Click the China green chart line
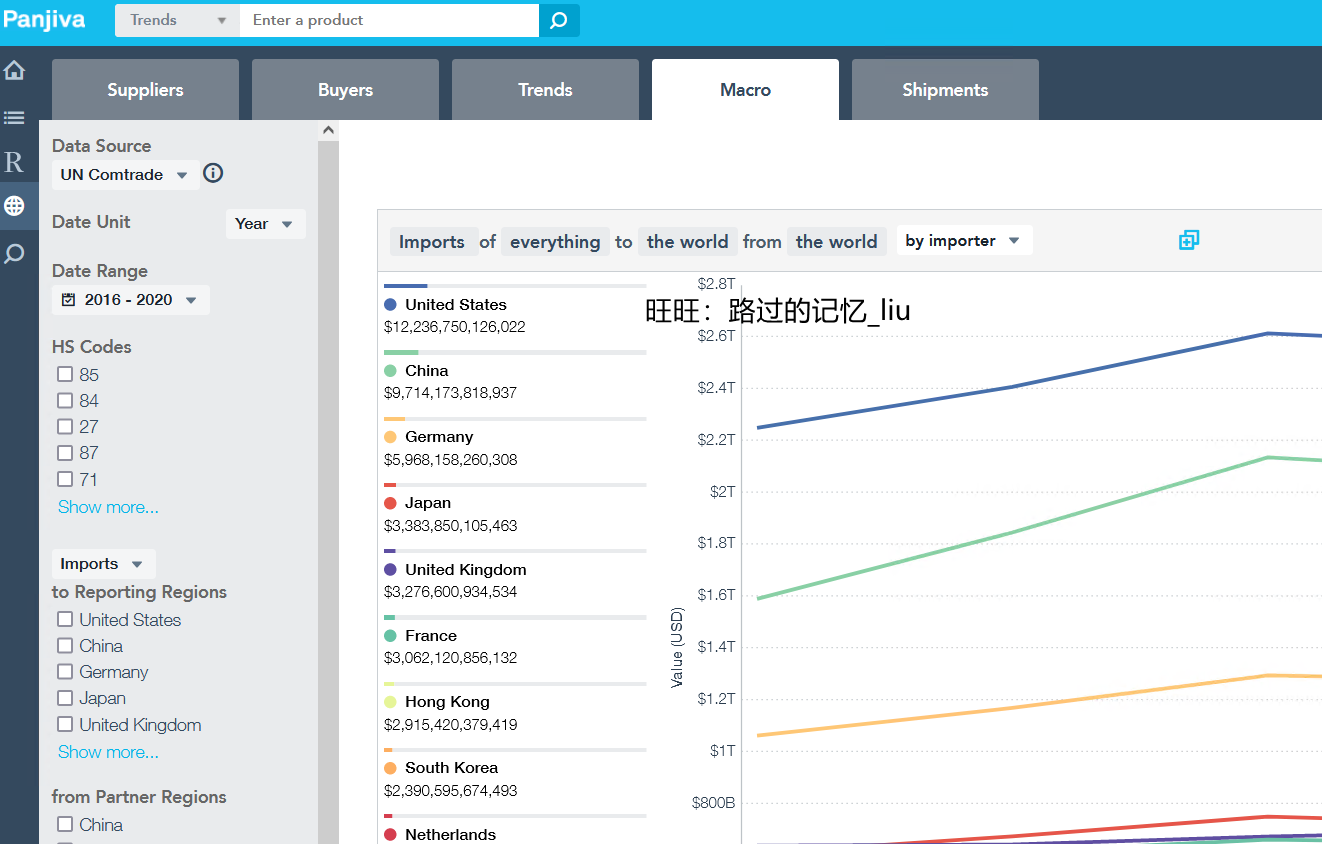 click(x=1012, y=532)
